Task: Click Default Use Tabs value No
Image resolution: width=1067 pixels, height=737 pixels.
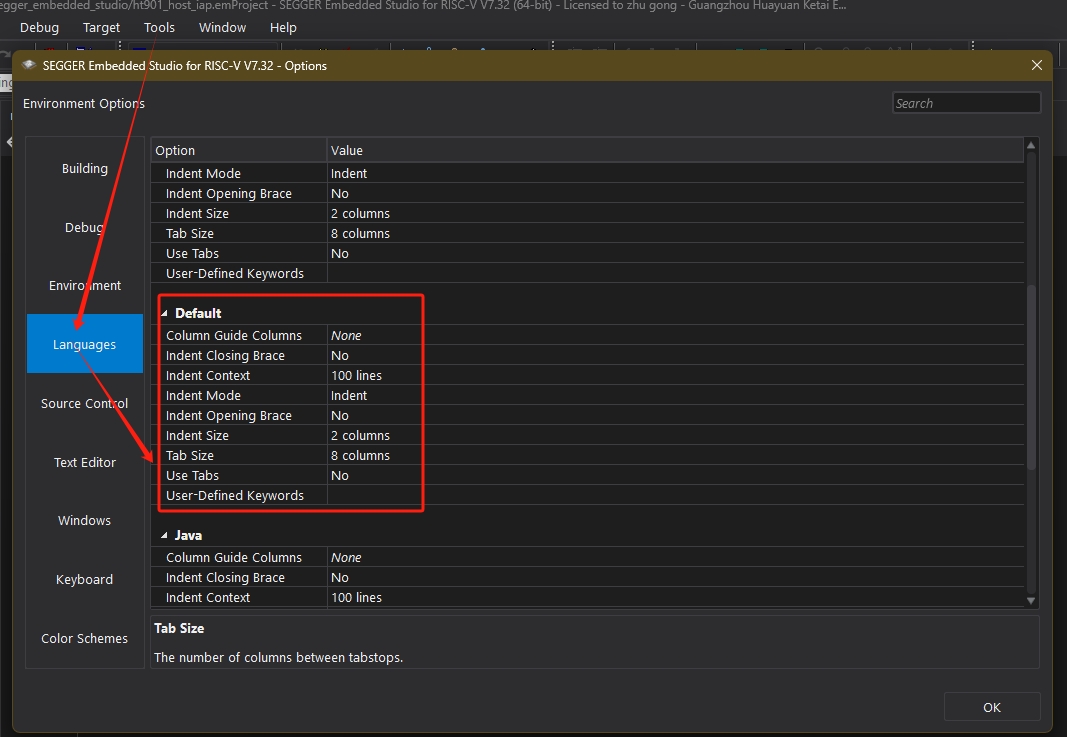Action: click(340, 476)
